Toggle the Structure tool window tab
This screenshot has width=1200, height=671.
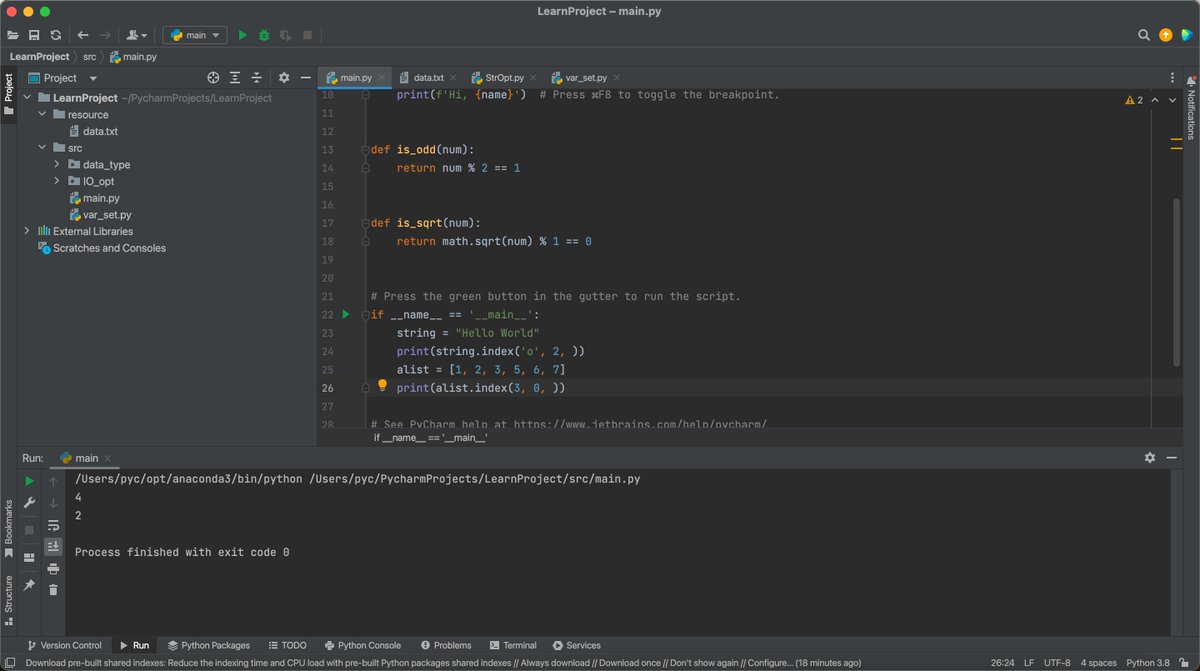point(8,600)
